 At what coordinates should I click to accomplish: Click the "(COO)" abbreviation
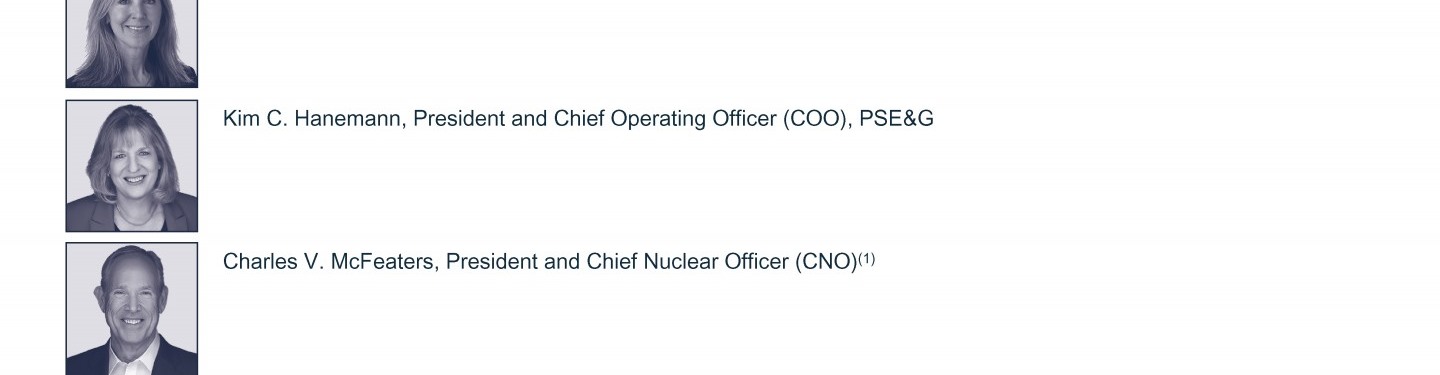click(817, 119)
